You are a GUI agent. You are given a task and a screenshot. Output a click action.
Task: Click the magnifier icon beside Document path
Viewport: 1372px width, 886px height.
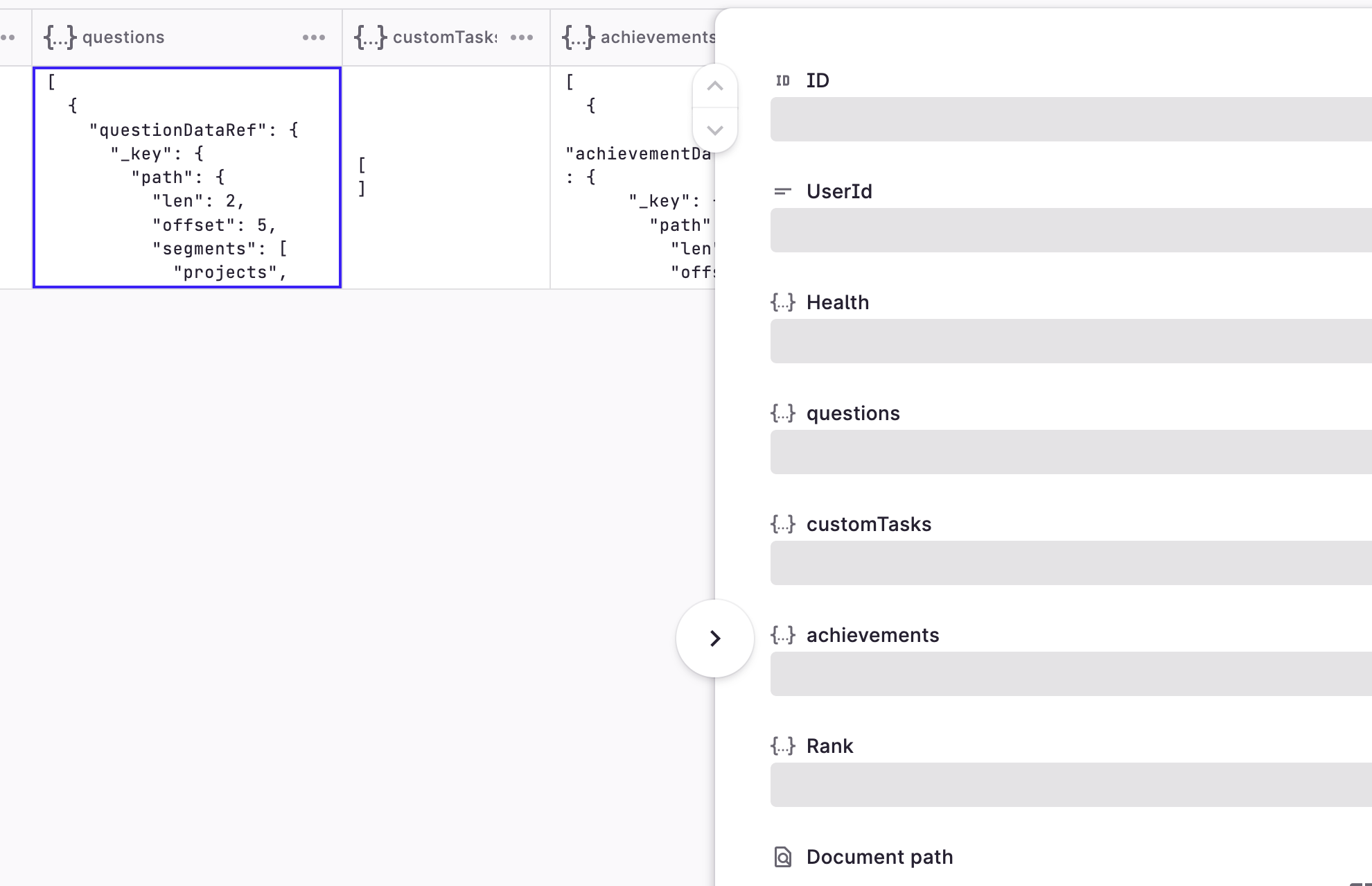coord(783,857)
